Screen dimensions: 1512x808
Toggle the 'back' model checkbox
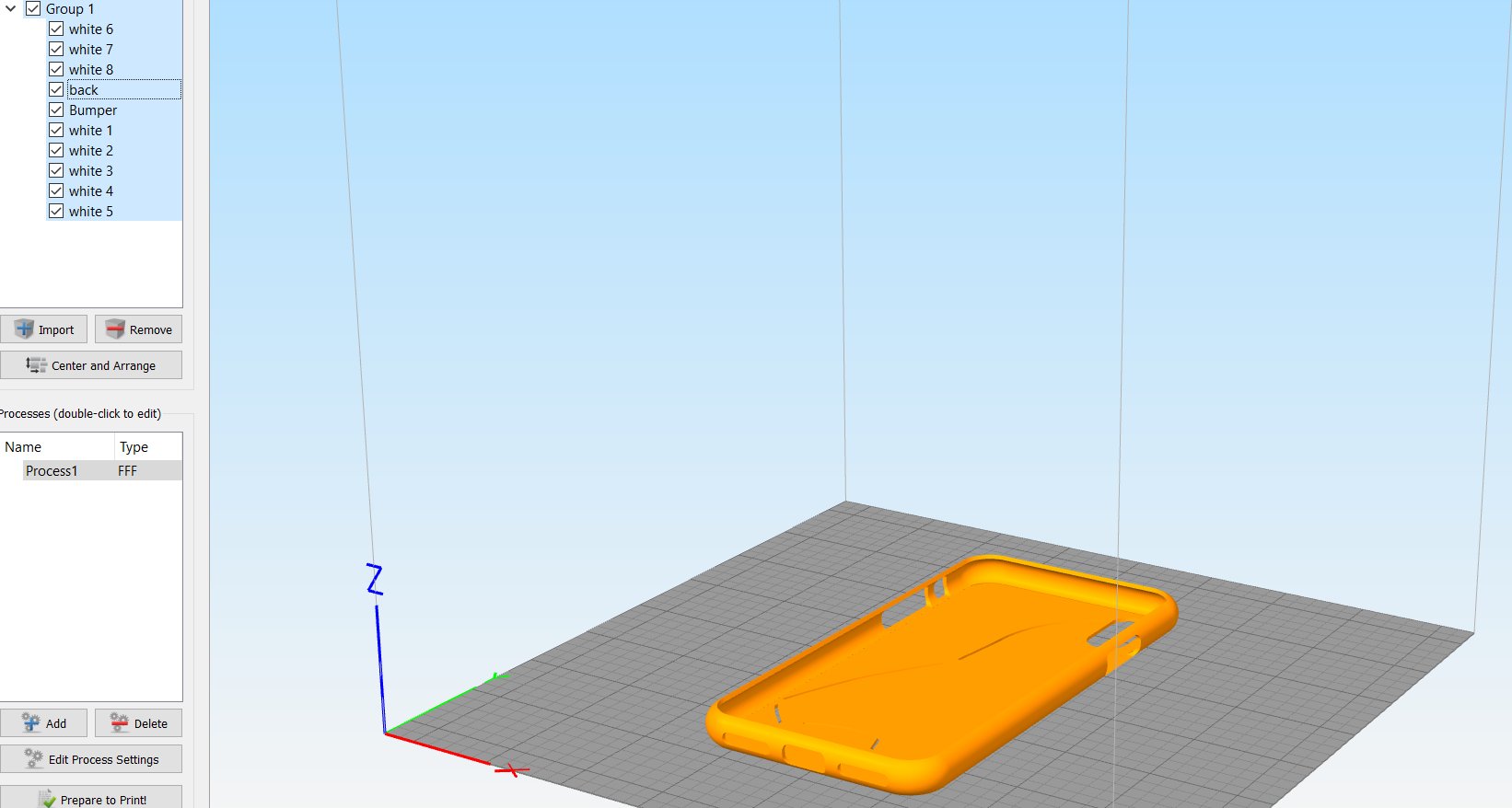tap(56, 90)
